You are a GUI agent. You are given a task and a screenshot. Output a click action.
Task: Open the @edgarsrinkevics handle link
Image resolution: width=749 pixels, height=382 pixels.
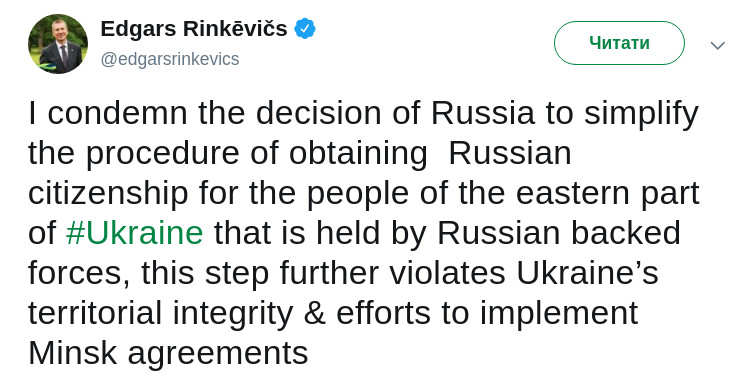pyautogui.click(x=170, y=59)
